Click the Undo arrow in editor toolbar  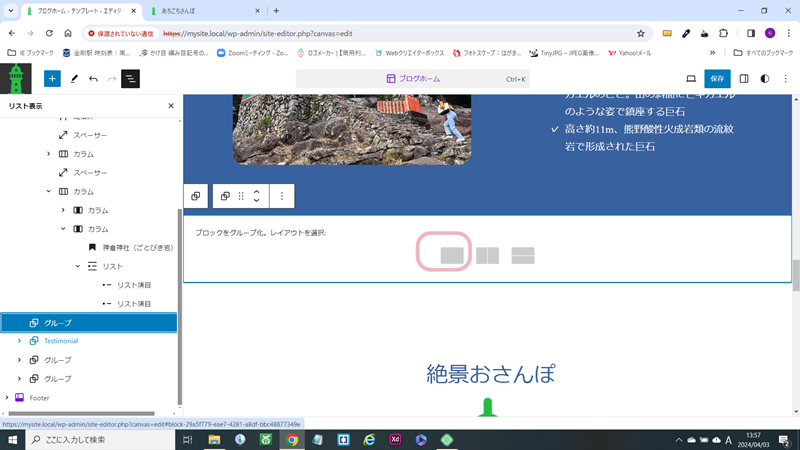click(93, 78)
